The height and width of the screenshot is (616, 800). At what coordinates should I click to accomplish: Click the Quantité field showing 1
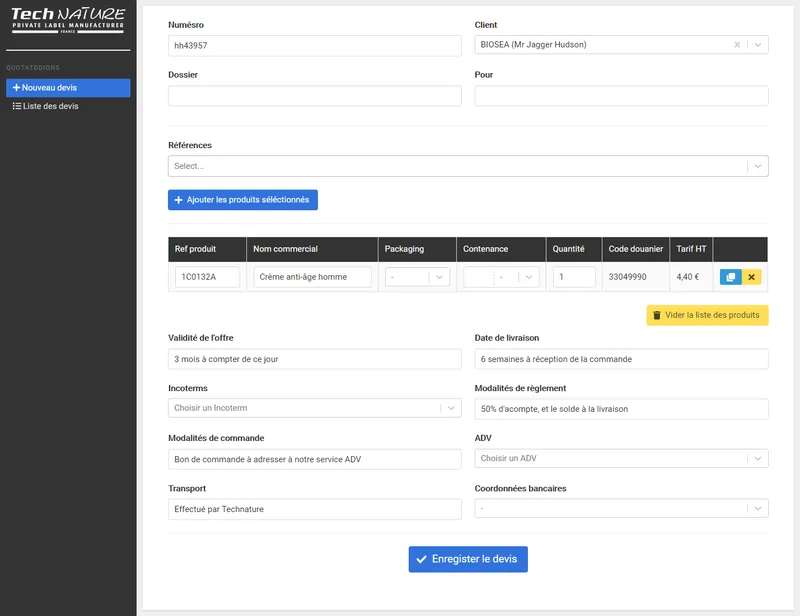coord(572,277)
